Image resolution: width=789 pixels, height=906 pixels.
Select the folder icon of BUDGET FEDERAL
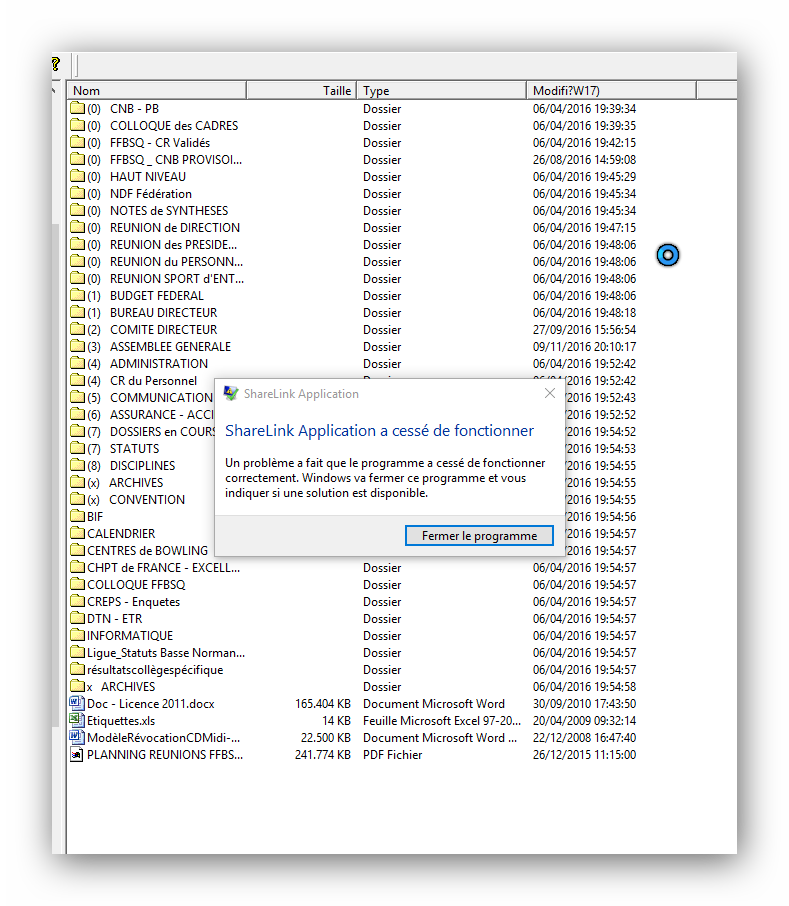(77, 295)
